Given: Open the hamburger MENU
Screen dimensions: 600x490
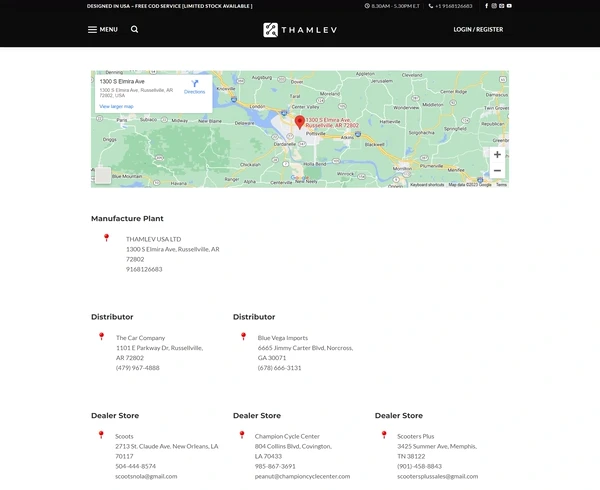Looking at the screenshot, I should pyautogui.click(x=103, y=29).
